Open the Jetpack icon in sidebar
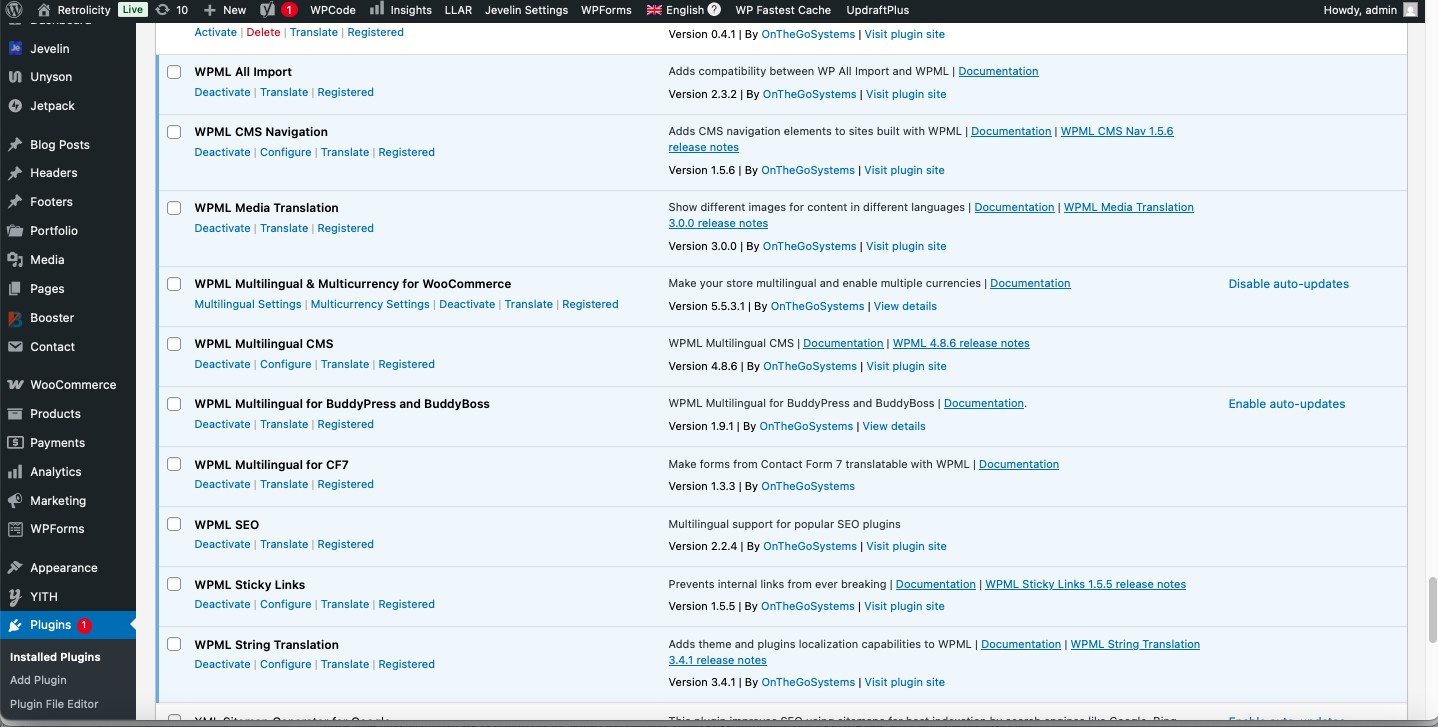Image resolution: width=1438 pixels, height=727 pixels. tap(15, 106)
